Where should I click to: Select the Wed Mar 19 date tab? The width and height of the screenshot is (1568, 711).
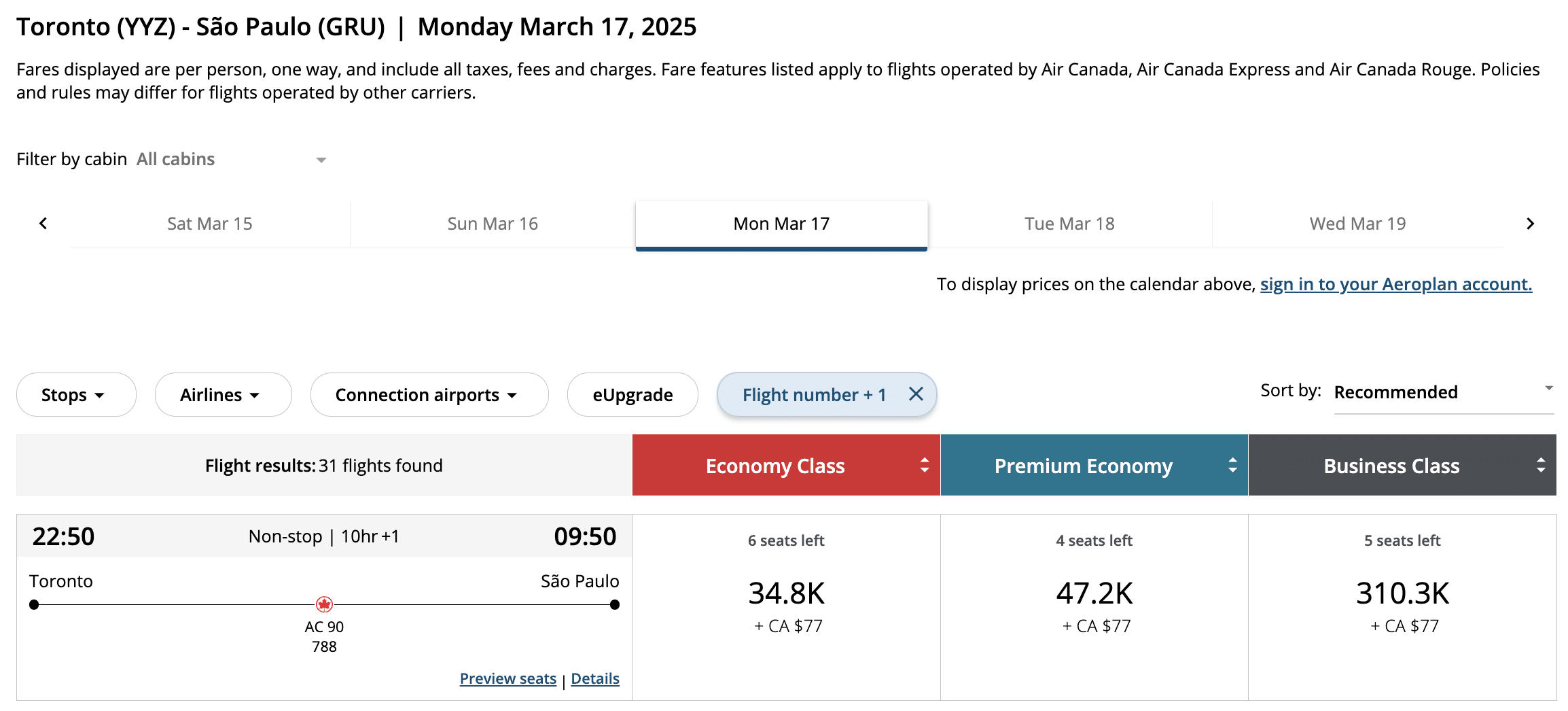(x=1357, y=224)
